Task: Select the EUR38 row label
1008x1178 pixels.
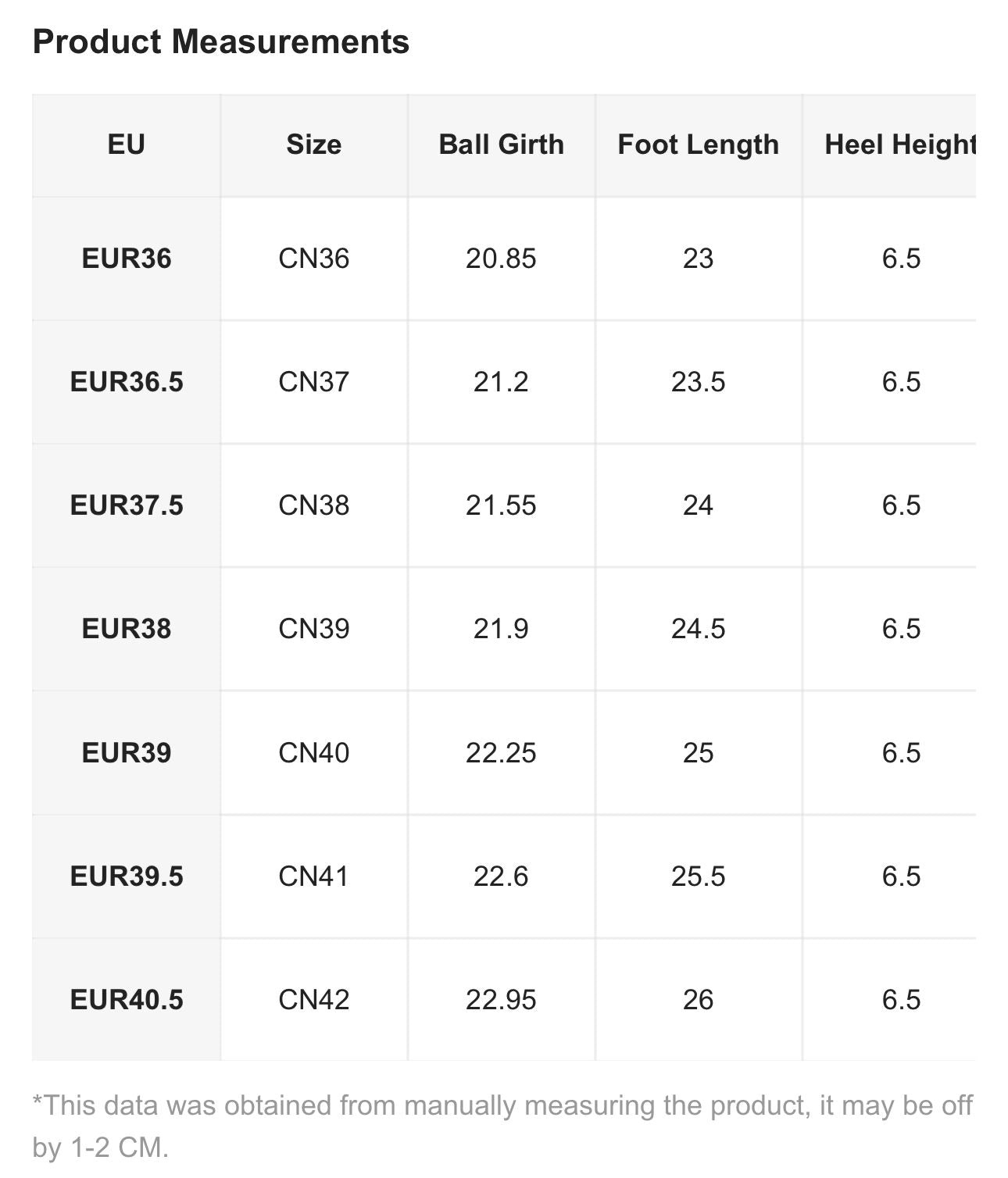Action: coord(126,629)
